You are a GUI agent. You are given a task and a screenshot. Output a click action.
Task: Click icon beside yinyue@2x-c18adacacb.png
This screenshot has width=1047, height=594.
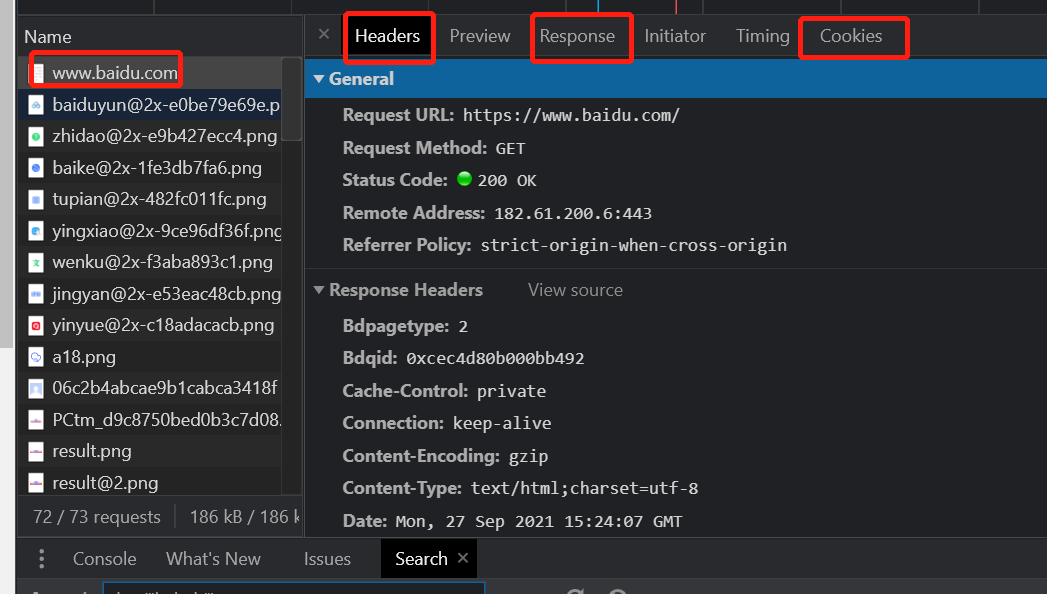point(36,325)
